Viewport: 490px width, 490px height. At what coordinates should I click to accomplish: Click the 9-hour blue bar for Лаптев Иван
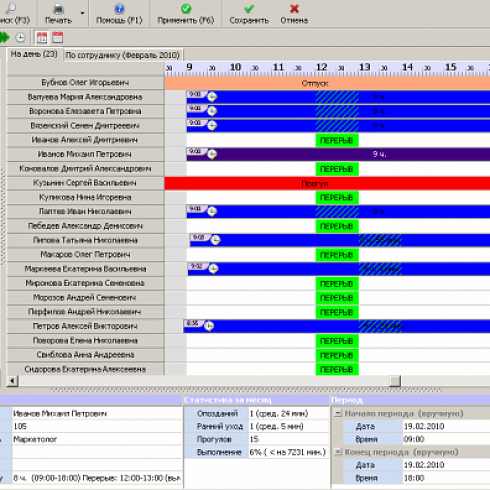(x=338, y=211)
